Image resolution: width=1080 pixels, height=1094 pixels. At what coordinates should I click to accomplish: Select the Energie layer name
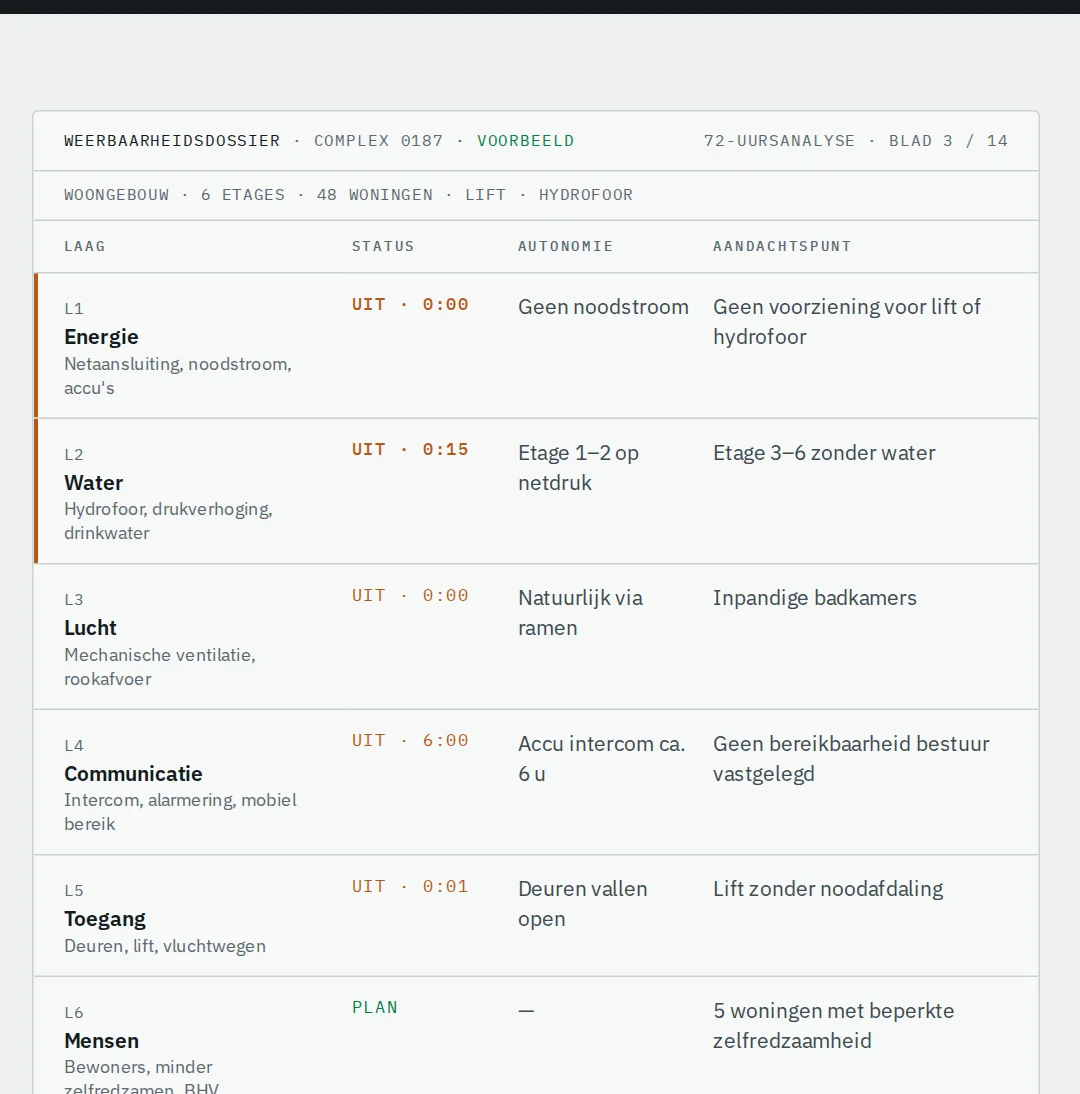coord(101,337)
